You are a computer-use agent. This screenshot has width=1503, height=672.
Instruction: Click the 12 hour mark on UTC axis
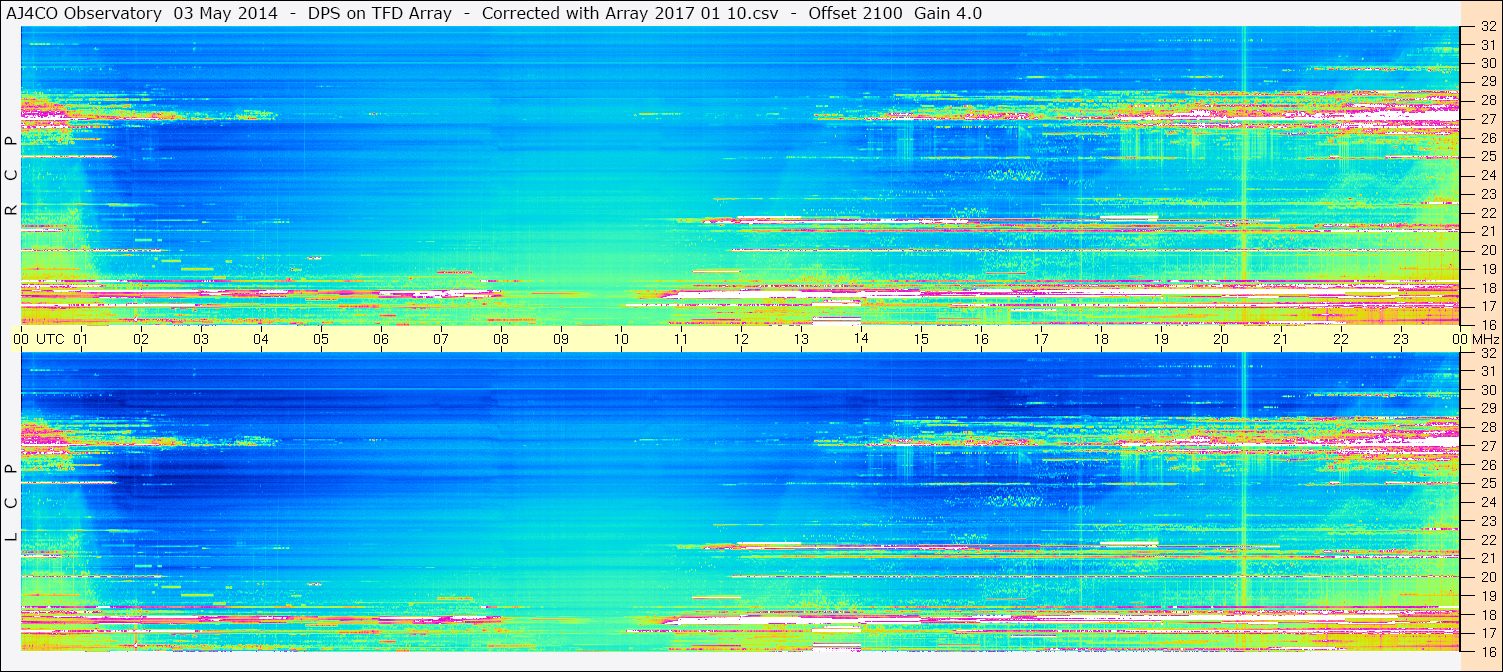[x=741, y=339]
